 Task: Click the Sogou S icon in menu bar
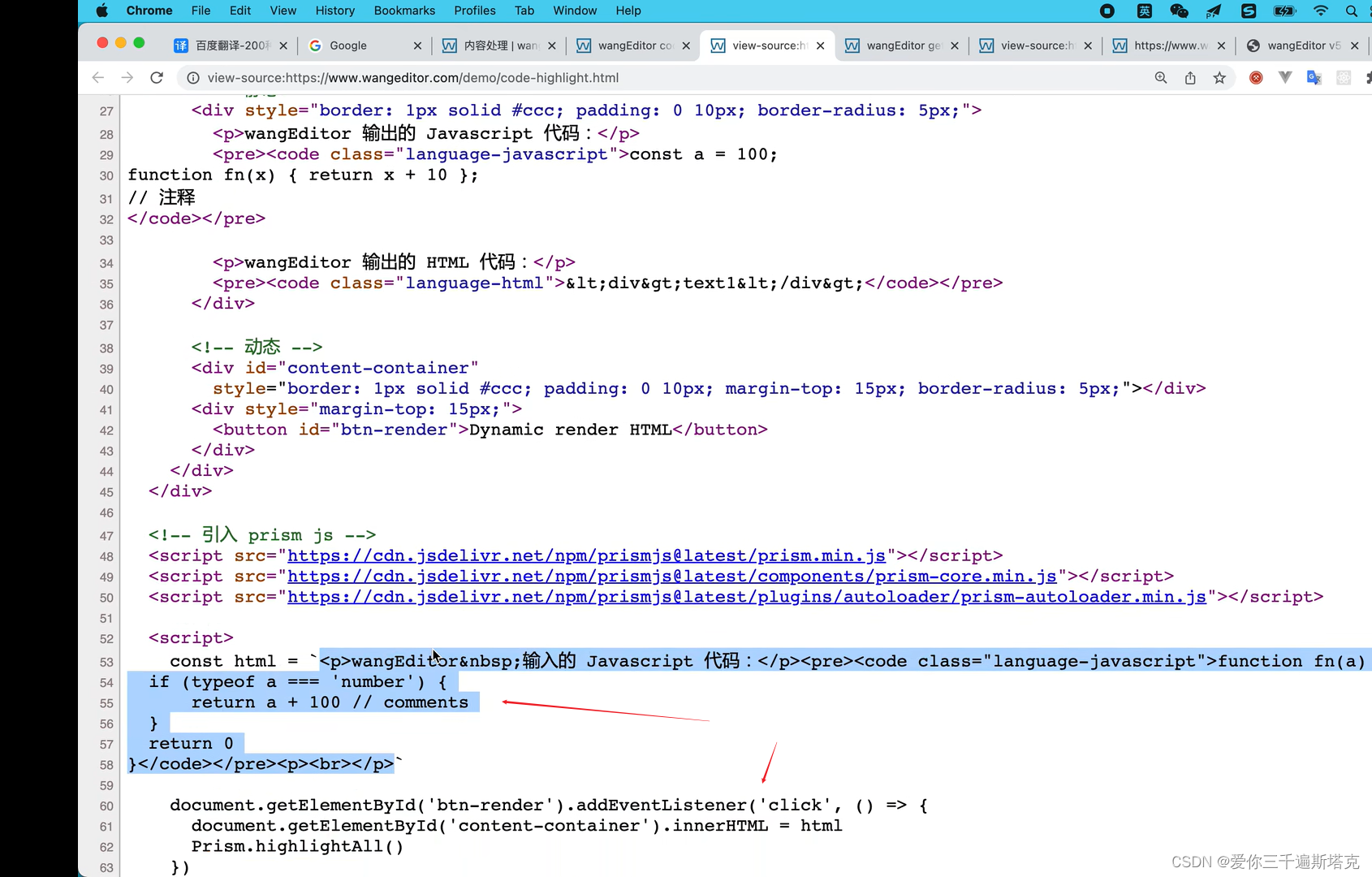(1249, 11)
